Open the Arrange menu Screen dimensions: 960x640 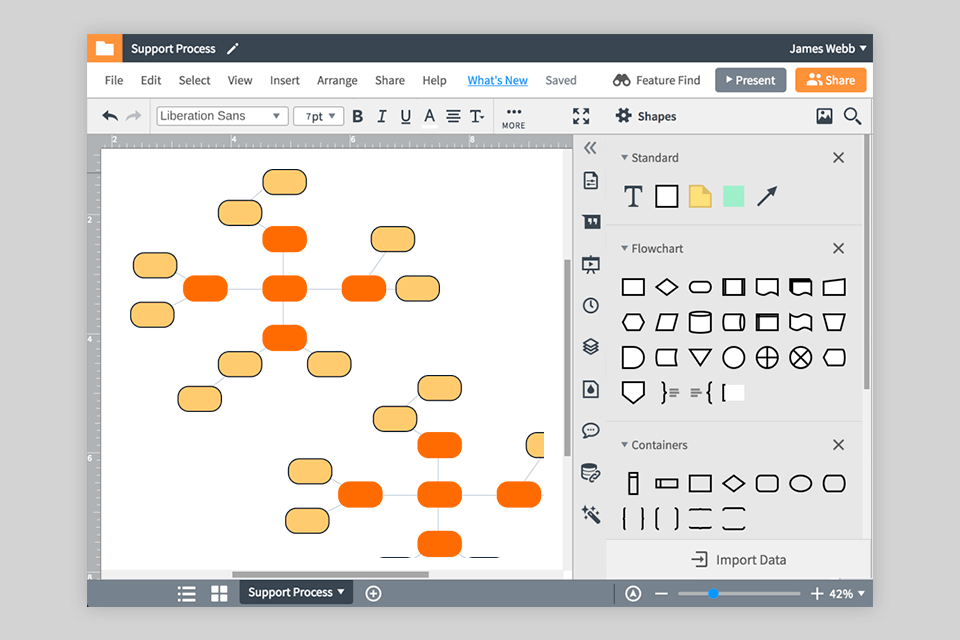coord(337,80)
